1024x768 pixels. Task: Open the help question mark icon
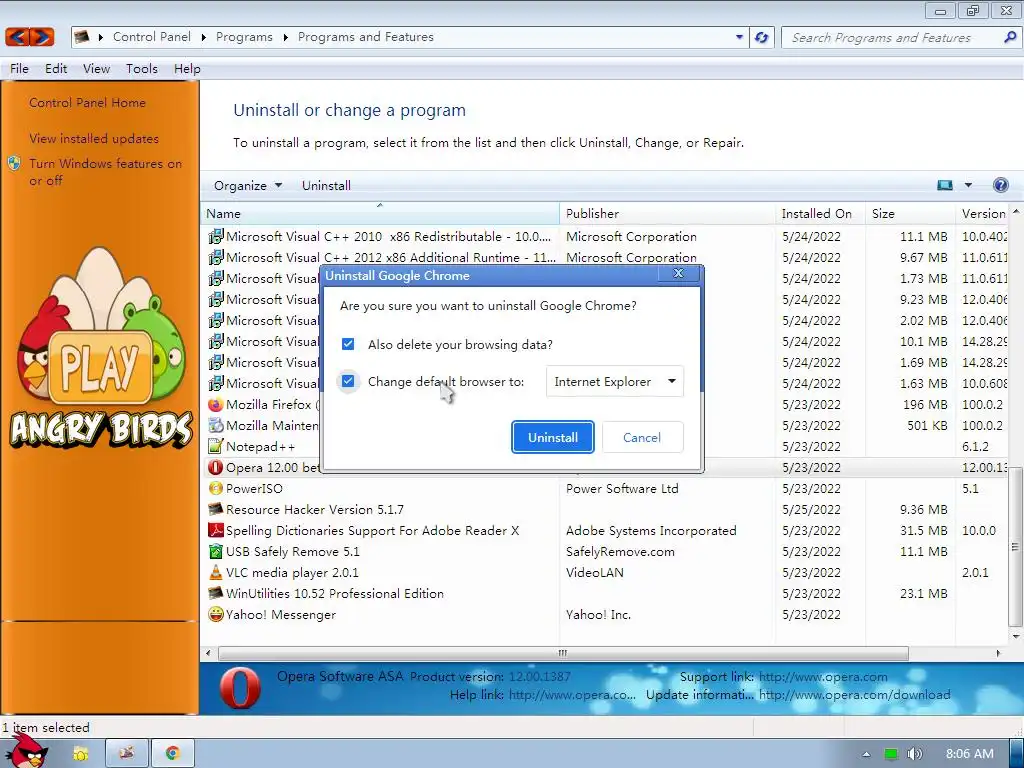click(x=1000, y=185)
